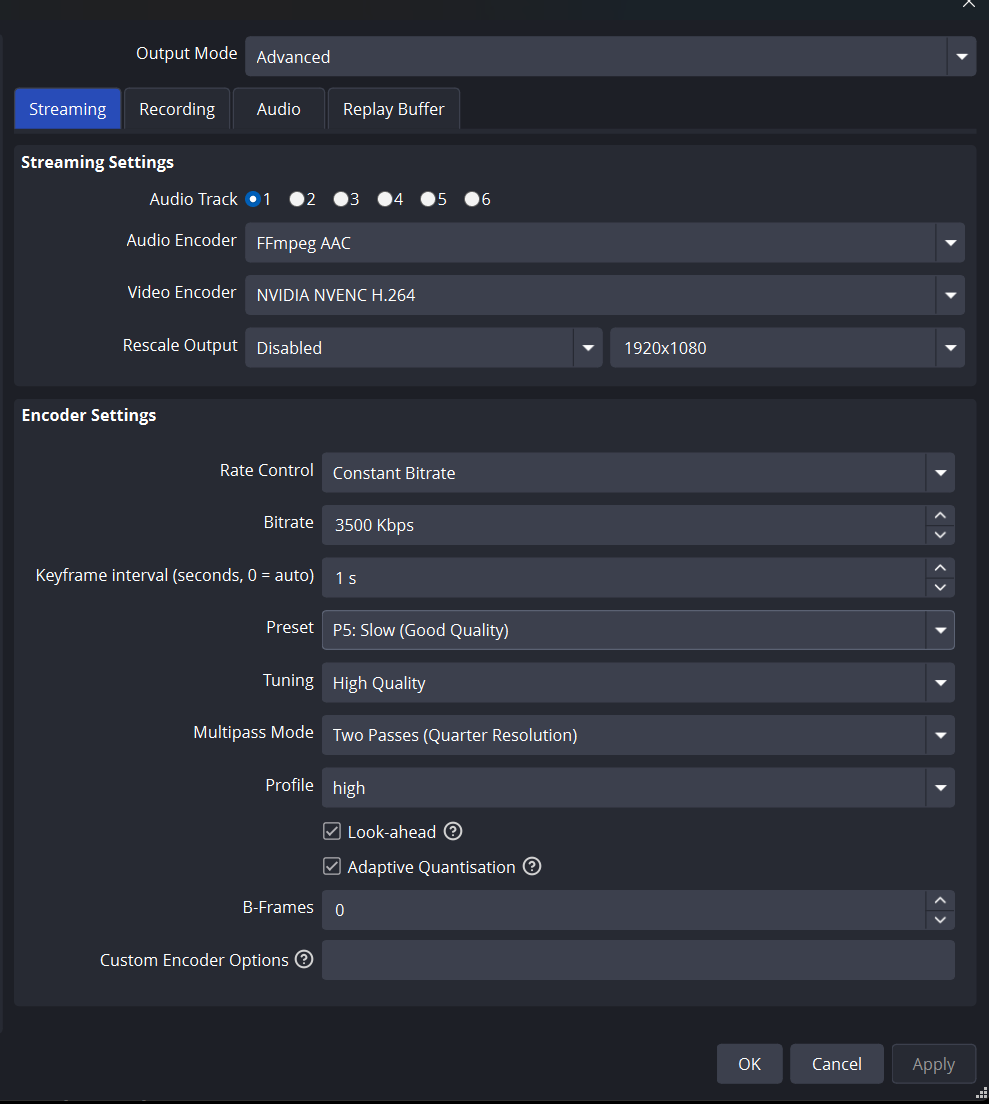This screenshot has height=1104, width=989.
Task: Decrease B-Frames with down arrow
Action: pyautogui.click(x=940, y=920)
